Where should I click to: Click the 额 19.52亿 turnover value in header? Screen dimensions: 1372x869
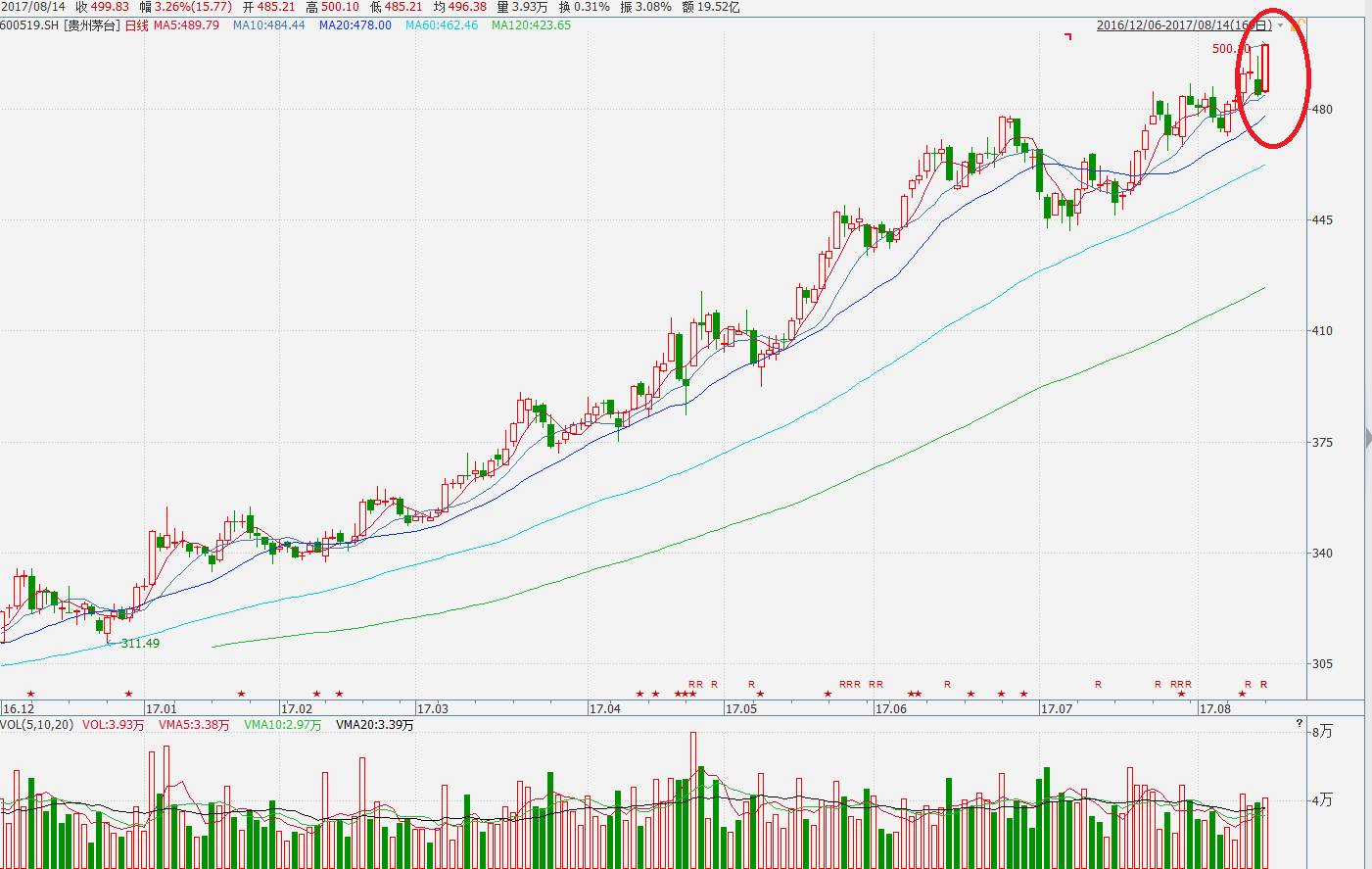click(711, 7)
